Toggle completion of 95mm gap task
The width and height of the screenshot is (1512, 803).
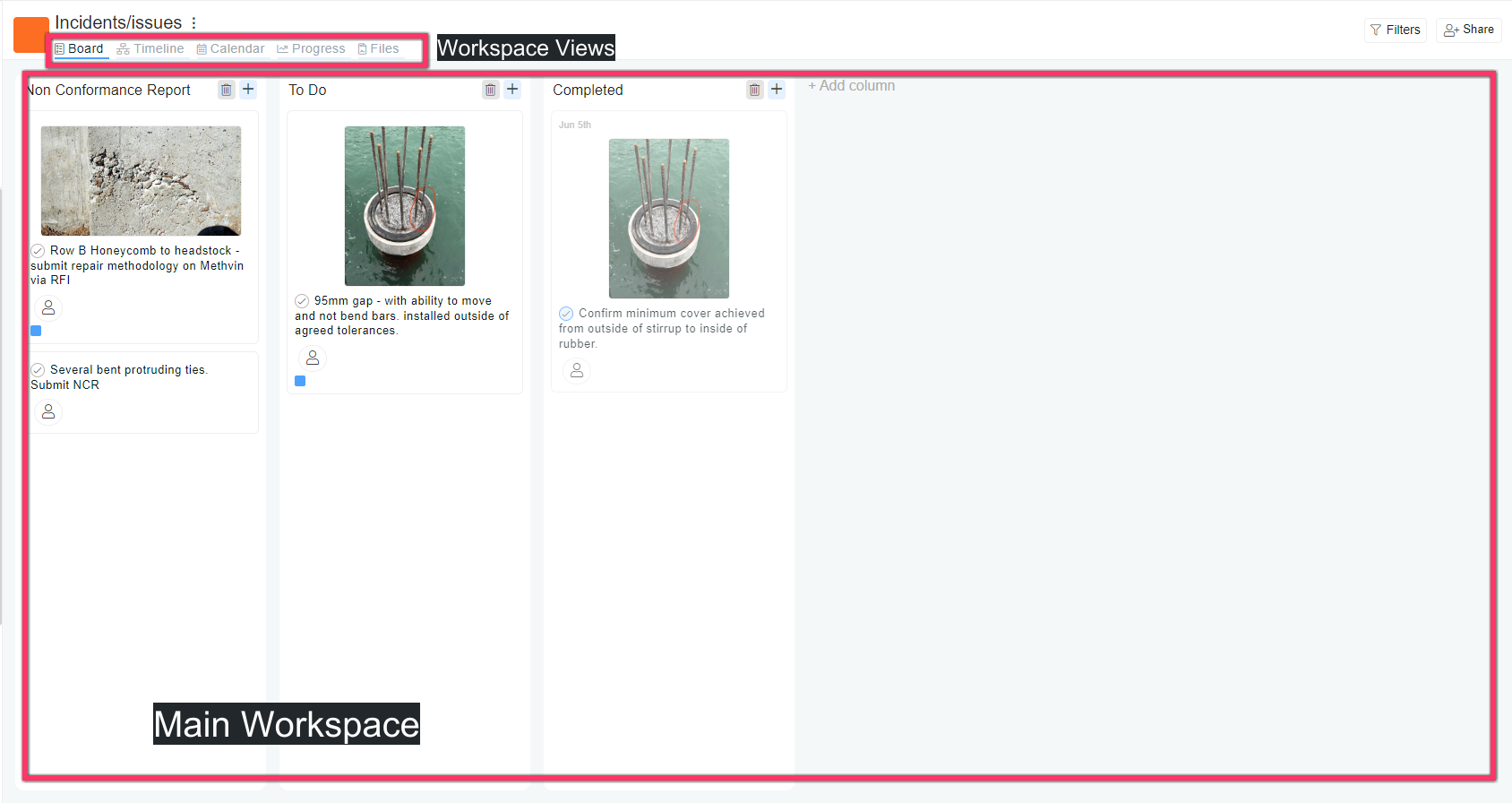click(303, 301)
